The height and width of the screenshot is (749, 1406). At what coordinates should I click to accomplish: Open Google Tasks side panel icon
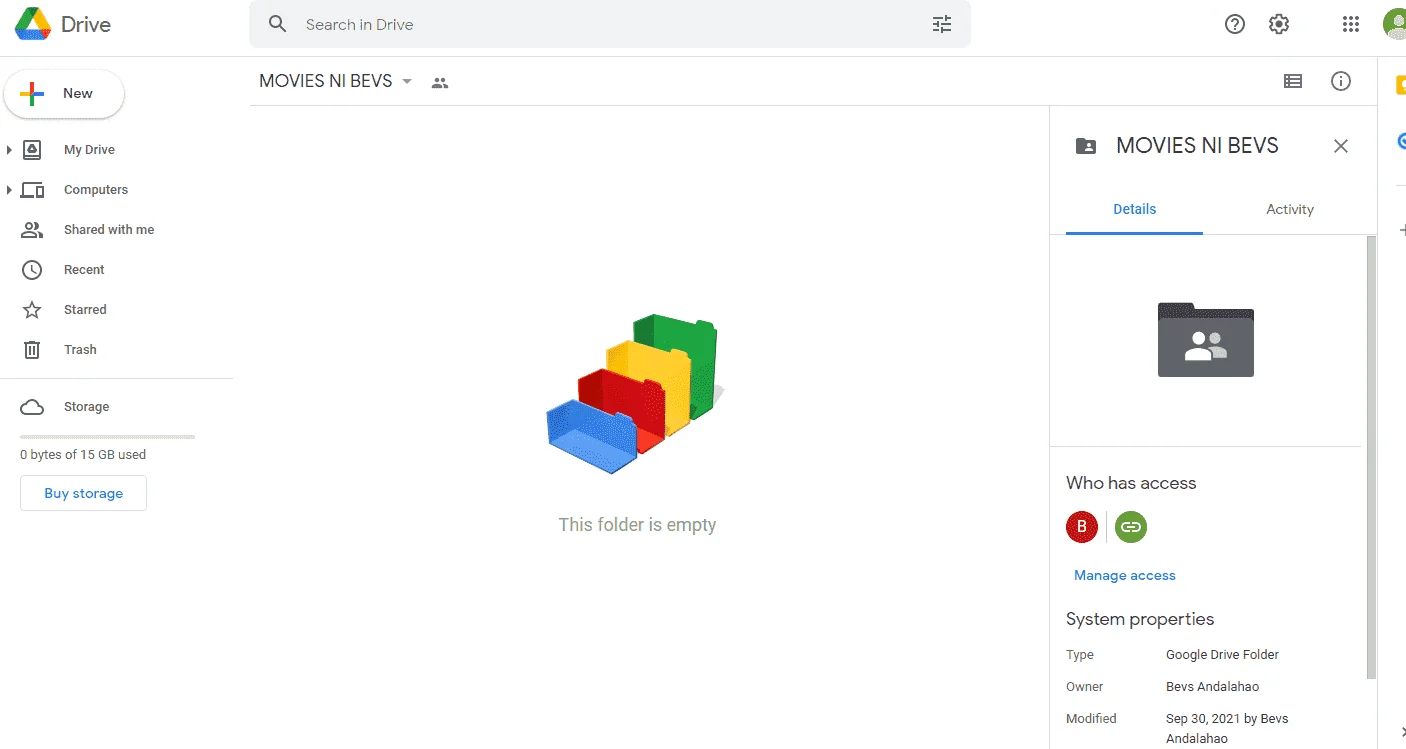pos(1401,142)
